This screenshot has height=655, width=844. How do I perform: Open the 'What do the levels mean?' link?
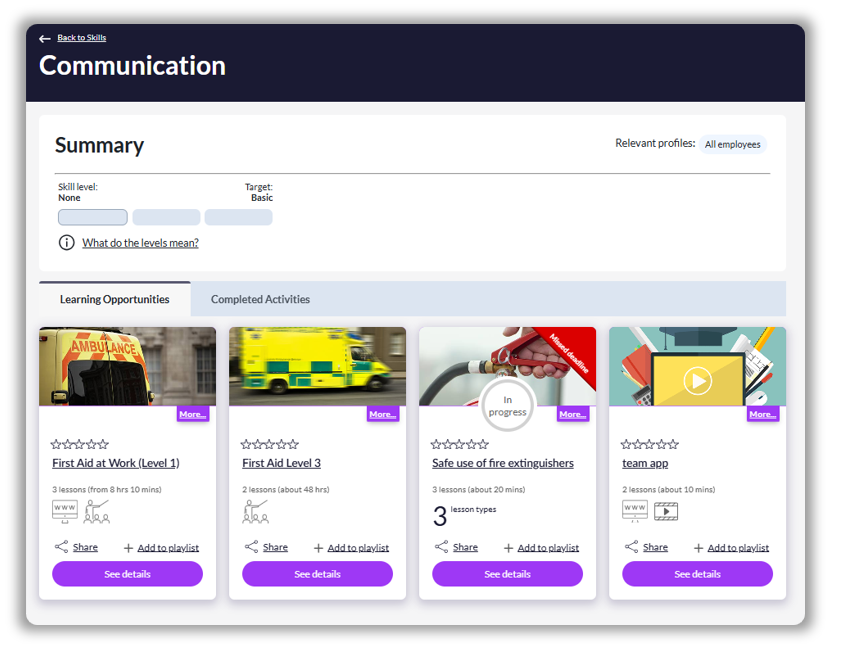click(x=140, y=243)
